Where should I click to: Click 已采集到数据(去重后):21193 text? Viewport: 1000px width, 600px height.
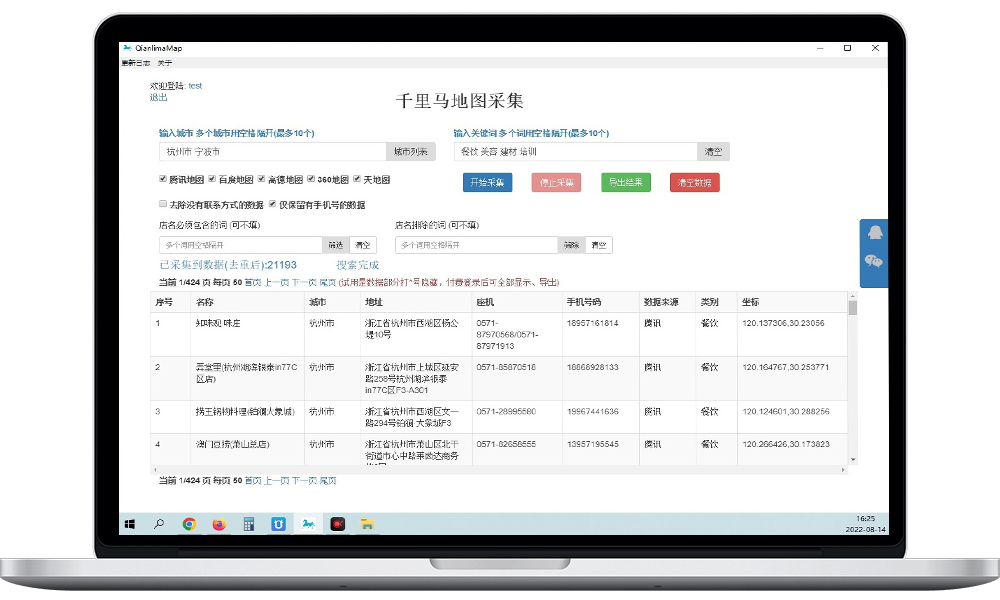pos(228,265)
